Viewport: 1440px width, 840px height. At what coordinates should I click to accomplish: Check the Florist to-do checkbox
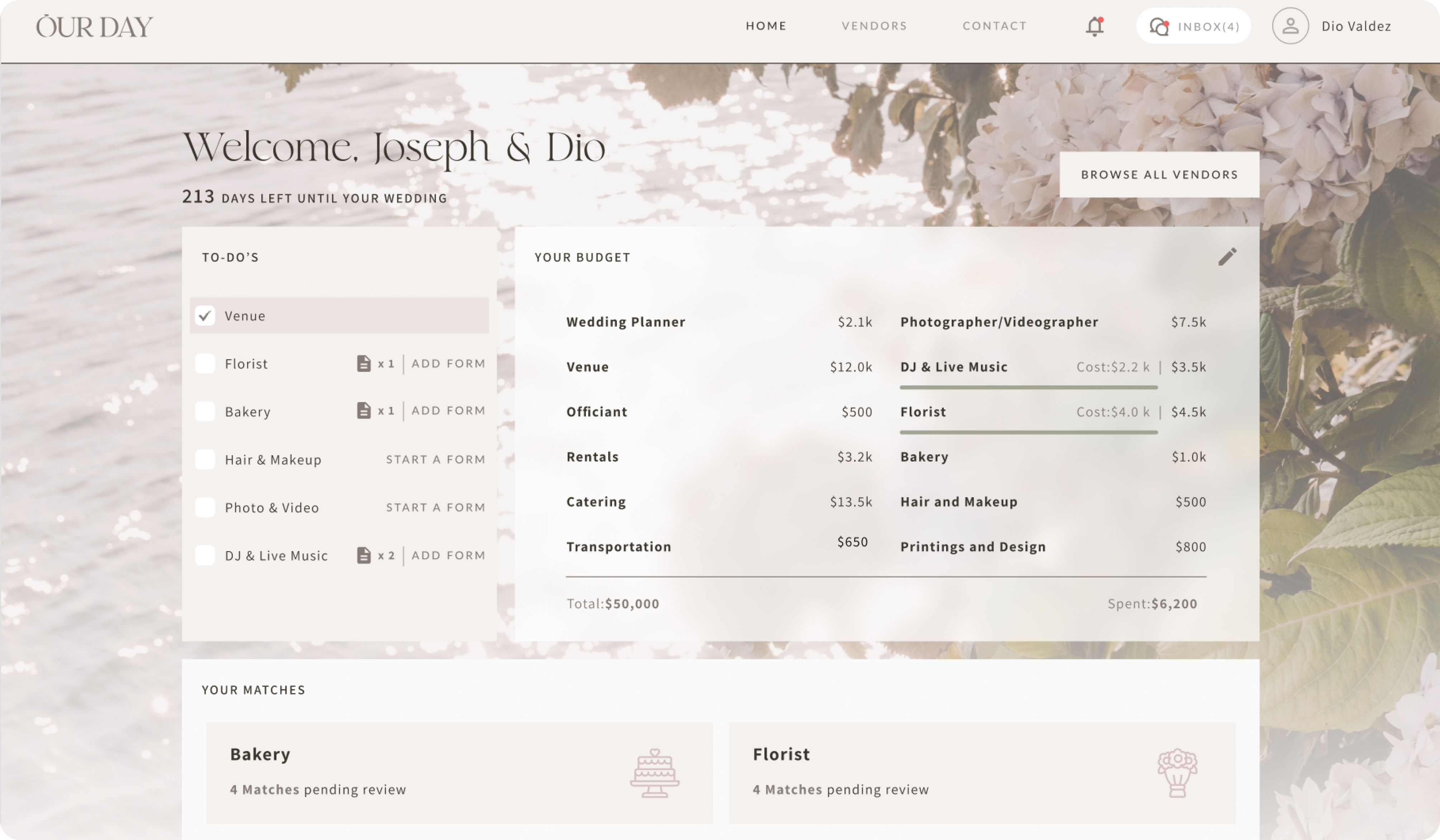(x=205, y=364)
